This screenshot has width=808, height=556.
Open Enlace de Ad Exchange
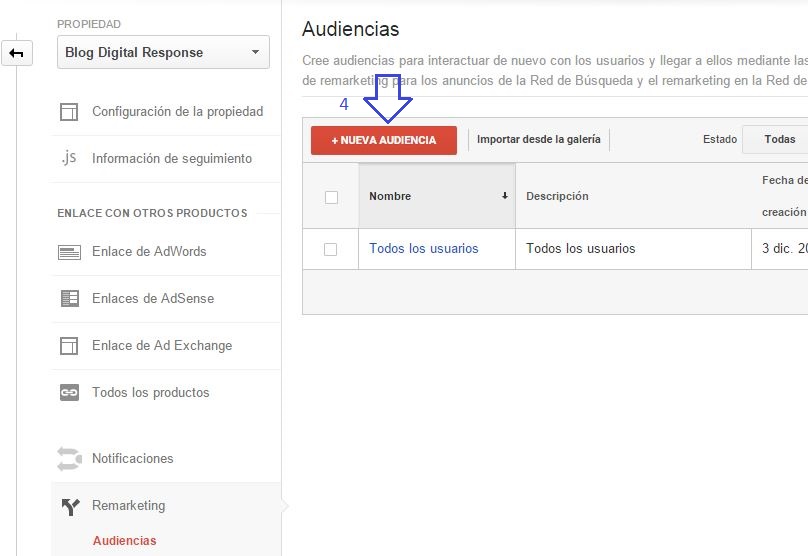(x=162, y=345)
